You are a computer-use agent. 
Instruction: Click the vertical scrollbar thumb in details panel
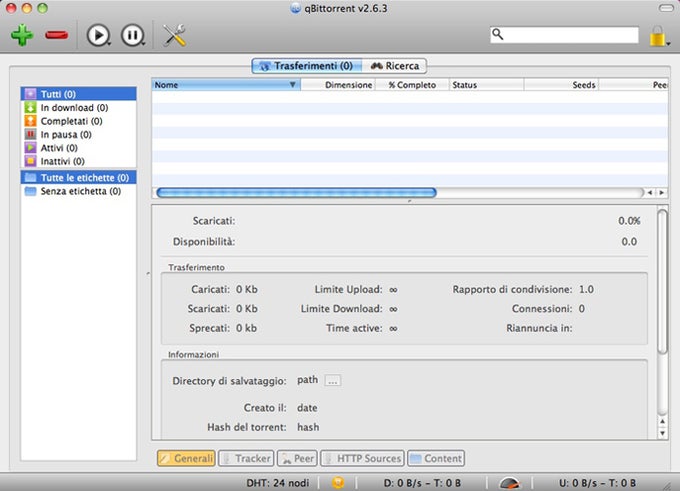(x=662, y=282)
